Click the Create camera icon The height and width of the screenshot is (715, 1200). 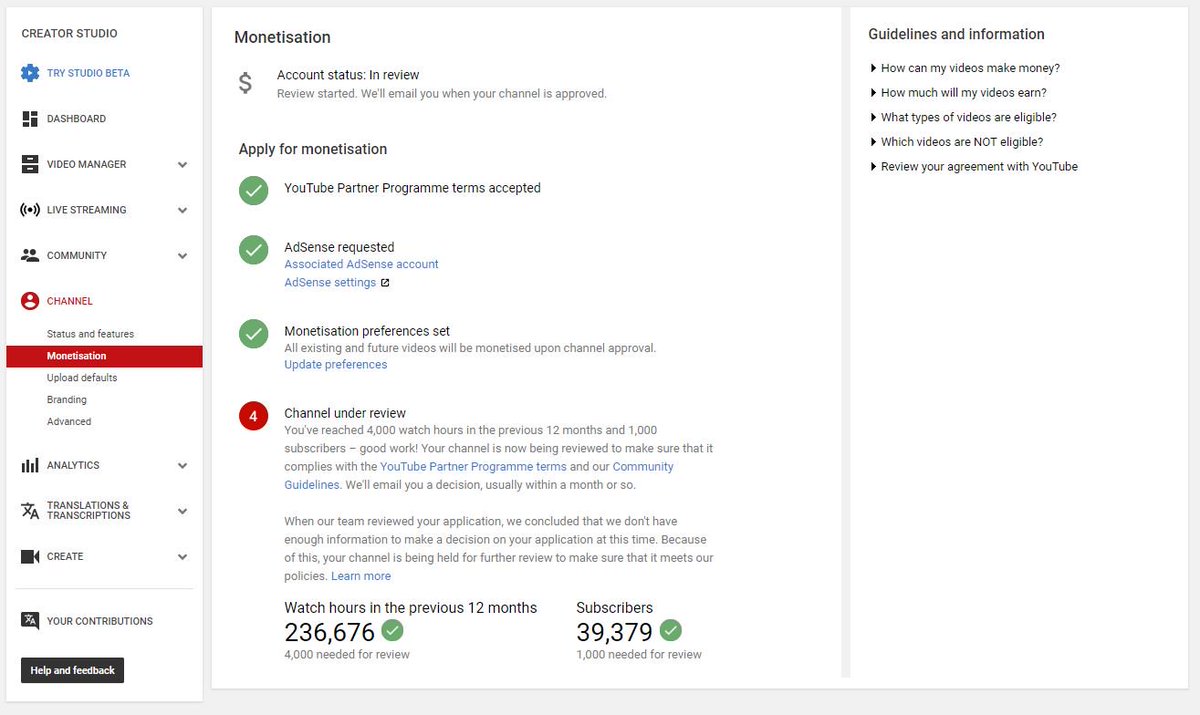pos(30,556)
